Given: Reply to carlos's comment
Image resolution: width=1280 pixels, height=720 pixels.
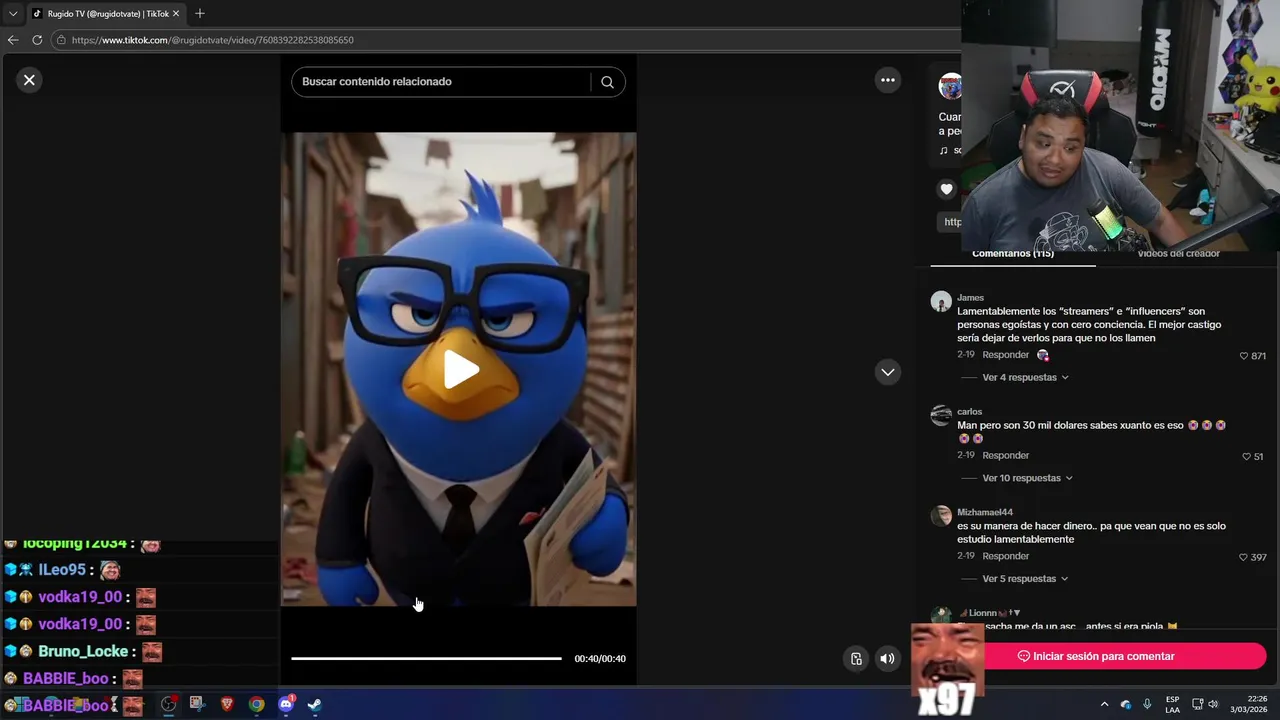Looking at the screenshot, I should click(1005, 455).
